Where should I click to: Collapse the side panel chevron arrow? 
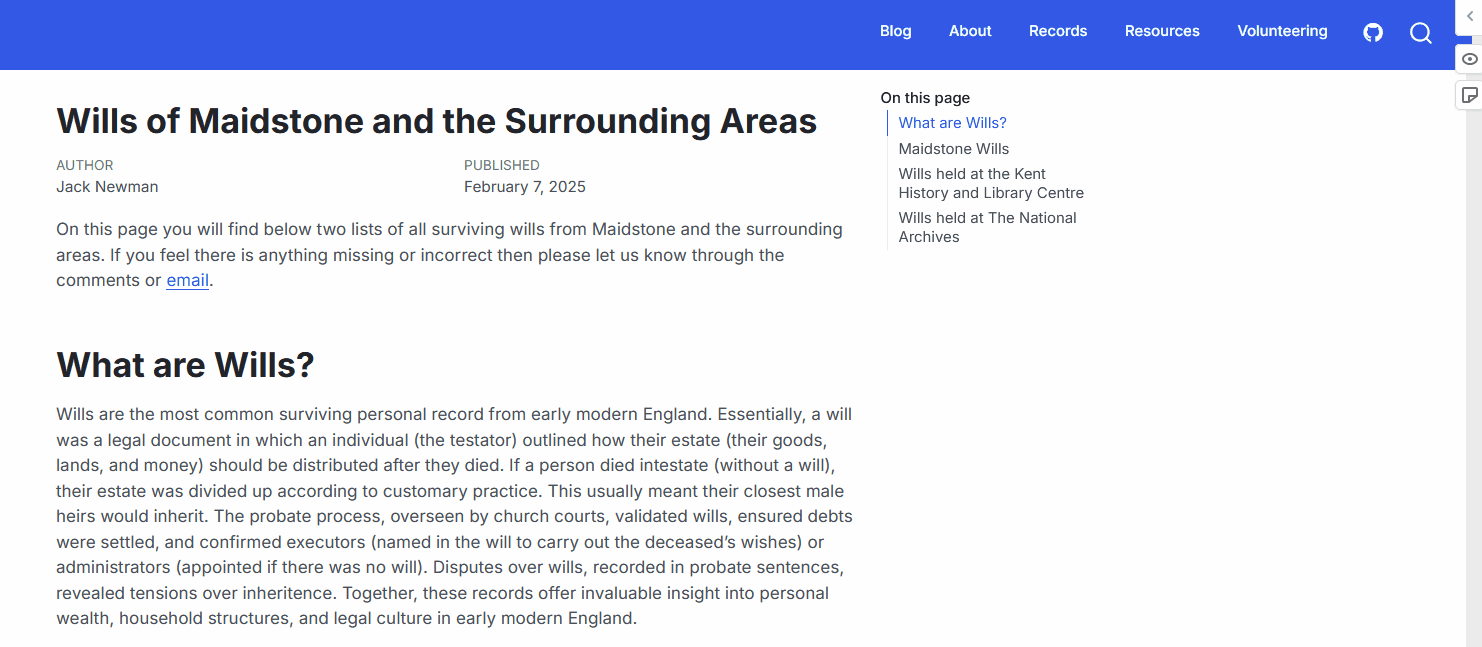click(1469, 16)
